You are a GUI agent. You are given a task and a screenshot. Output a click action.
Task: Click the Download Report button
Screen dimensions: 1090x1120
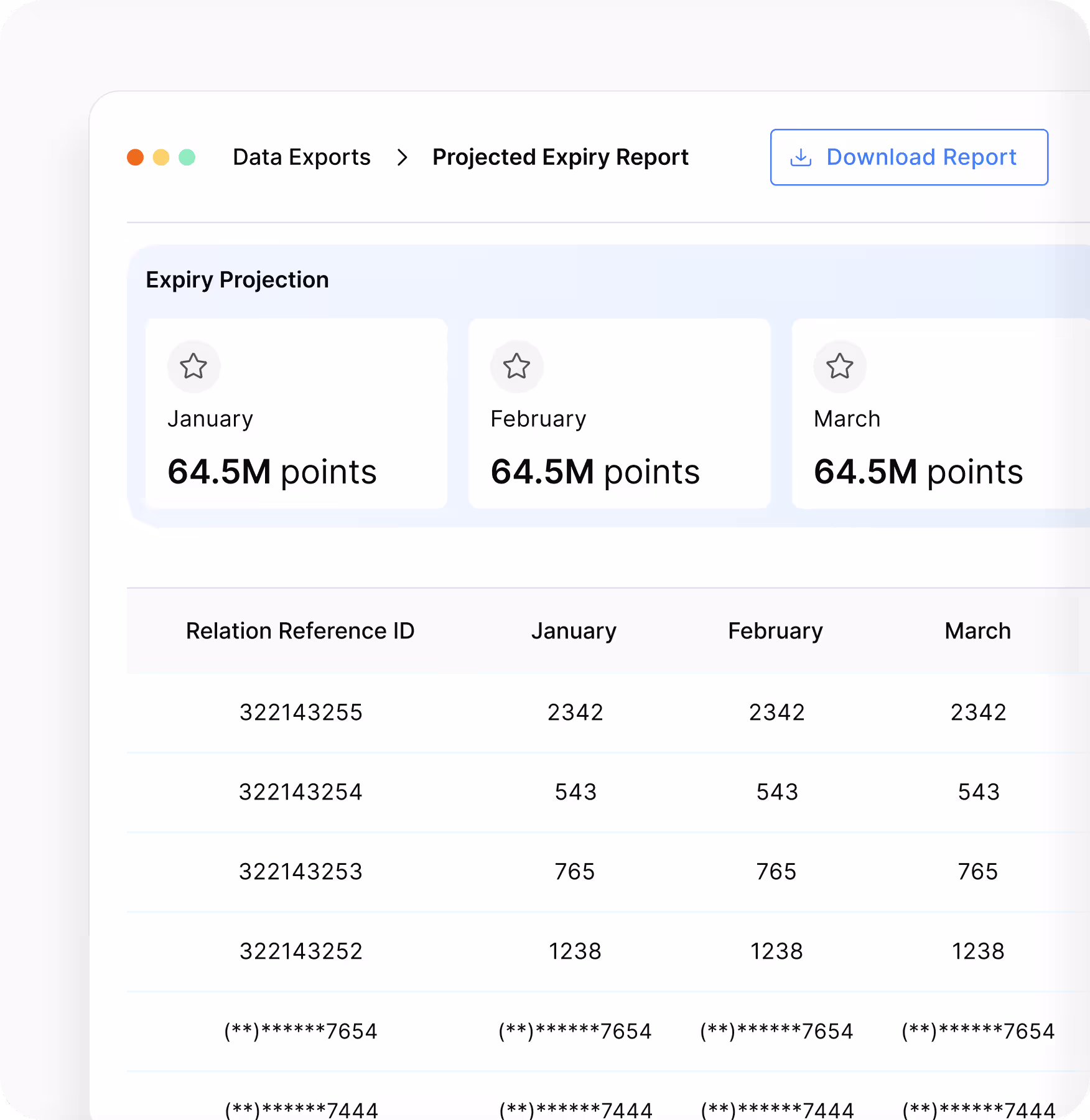[909, 157]
